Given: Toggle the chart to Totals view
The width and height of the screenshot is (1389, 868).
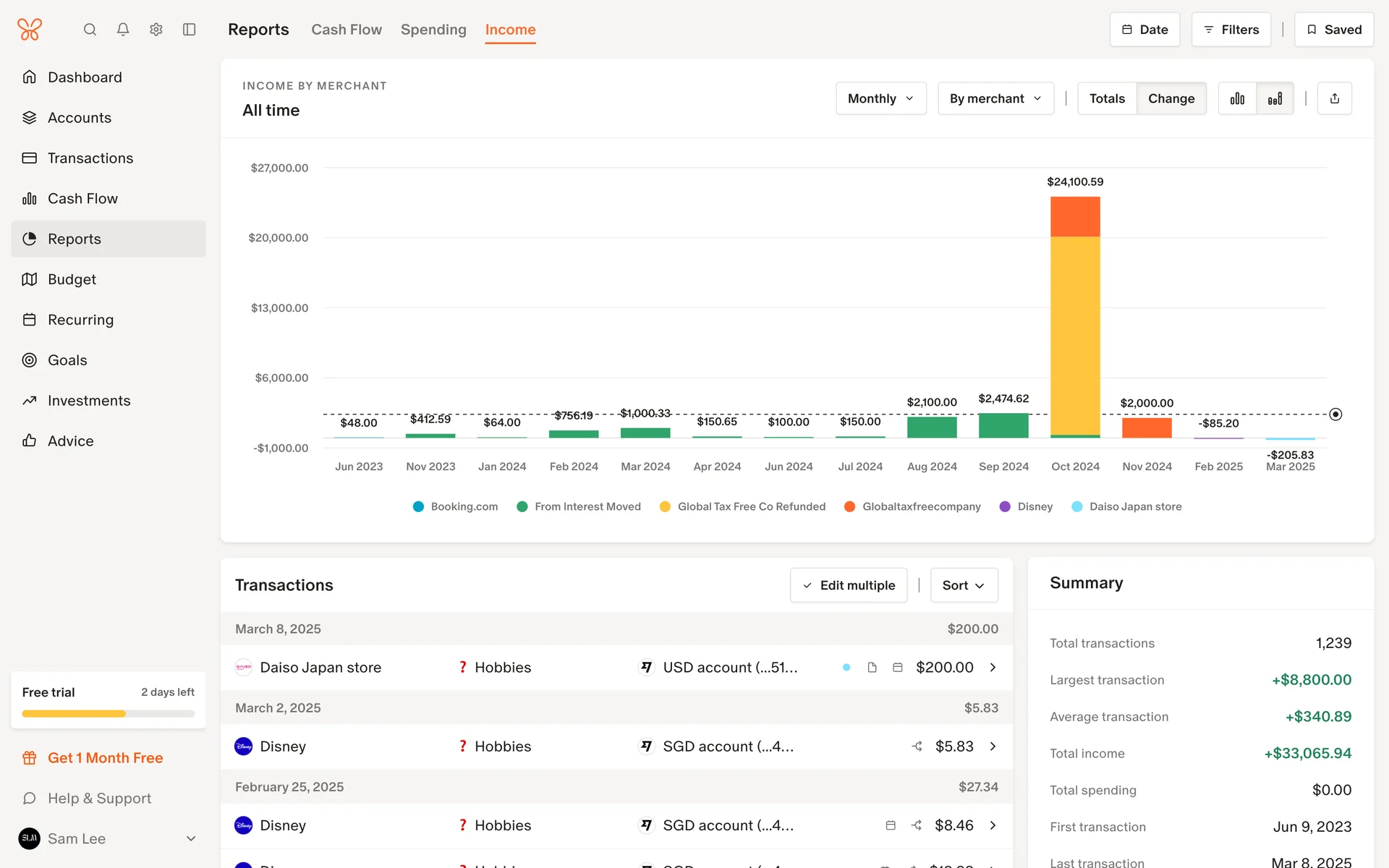Looking at the screenshot, I should pyautogui.click(x=1107, y=98).
